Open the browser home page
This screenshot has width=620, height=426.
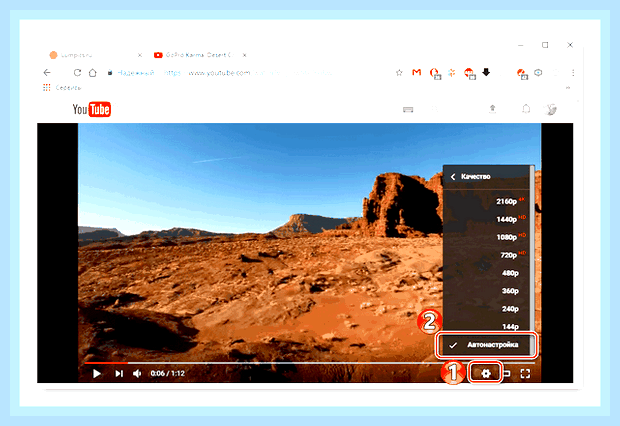[93, 72]
